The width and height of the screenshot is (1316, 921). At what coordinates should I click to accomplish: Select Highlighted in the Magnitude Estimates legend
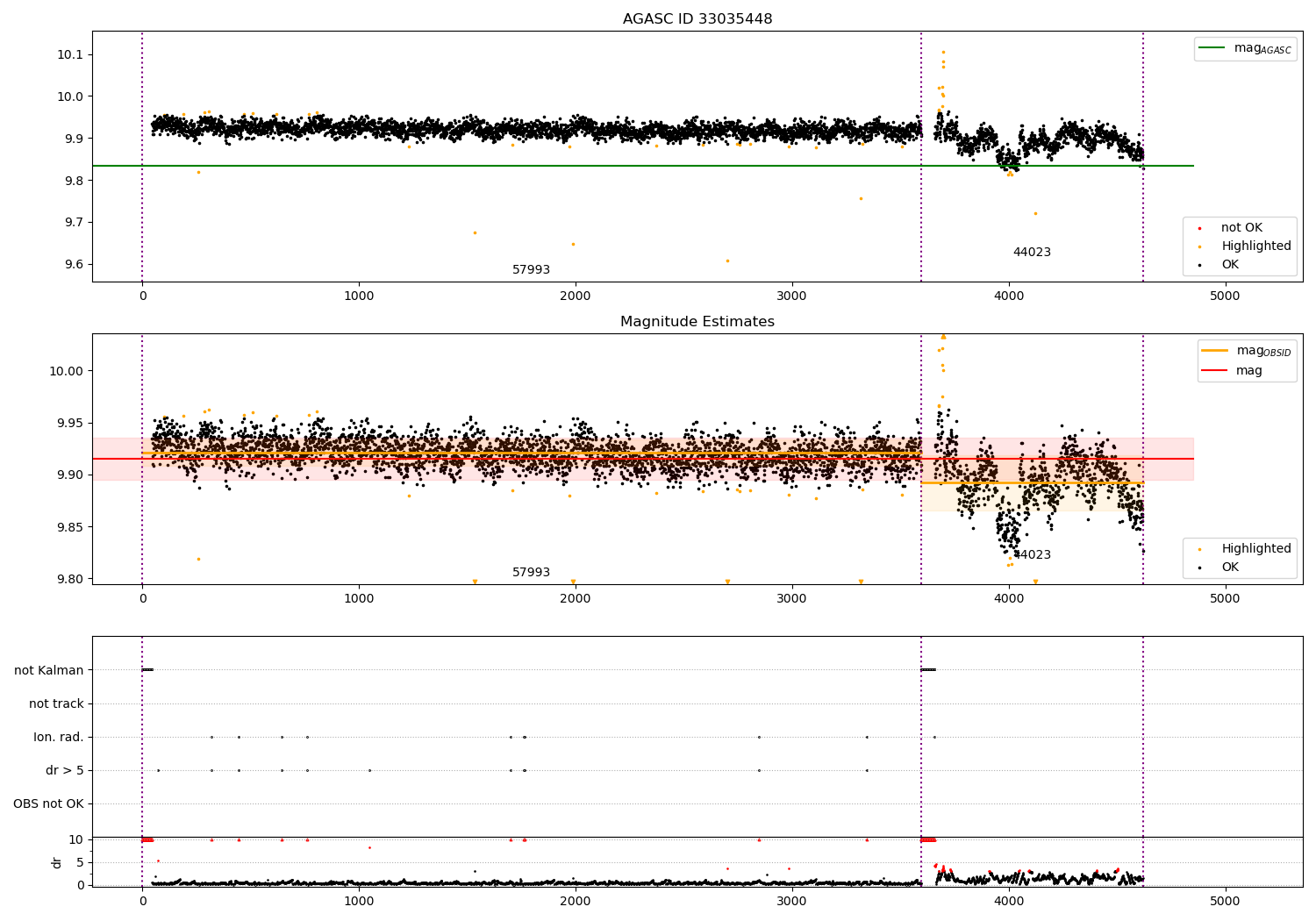coord(1256,549)
